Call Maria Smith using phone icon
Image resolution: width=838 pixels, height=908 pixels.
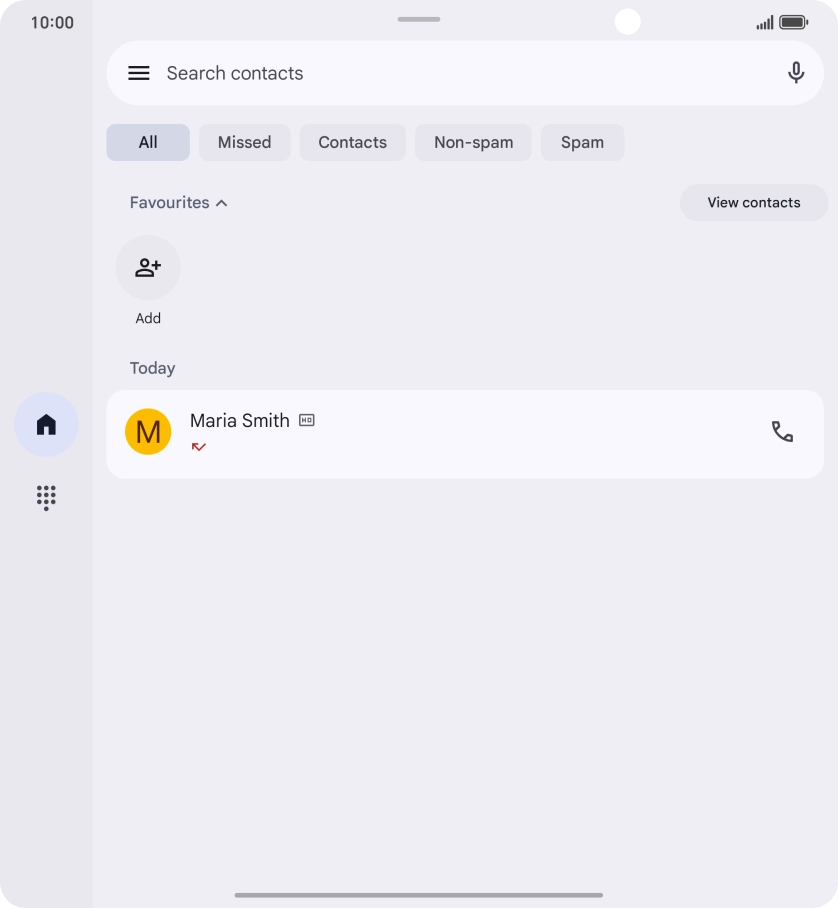[782, 432]
